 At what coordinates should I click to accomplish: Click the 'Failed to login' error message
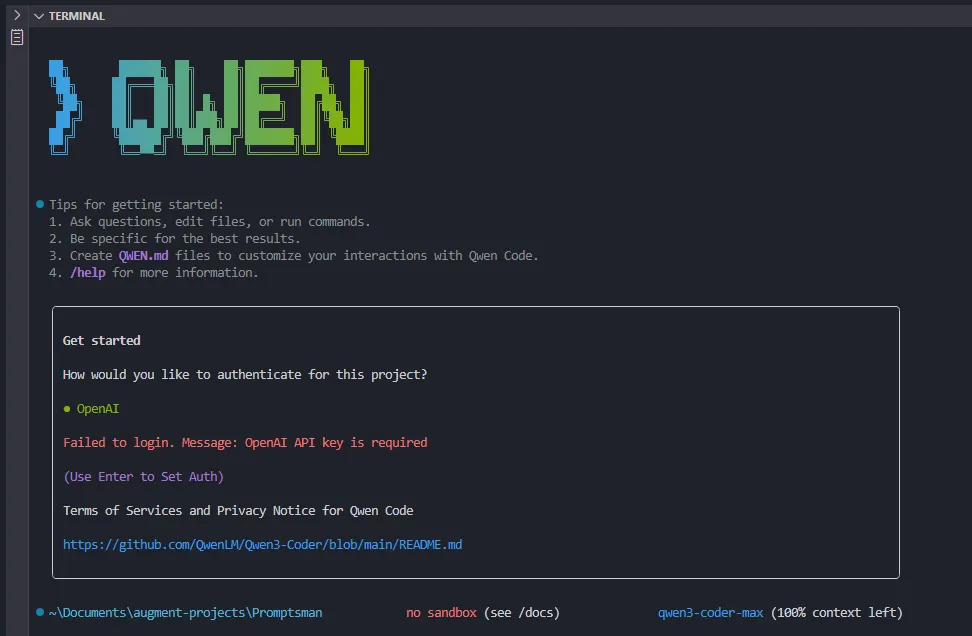(x=245, y=443)
